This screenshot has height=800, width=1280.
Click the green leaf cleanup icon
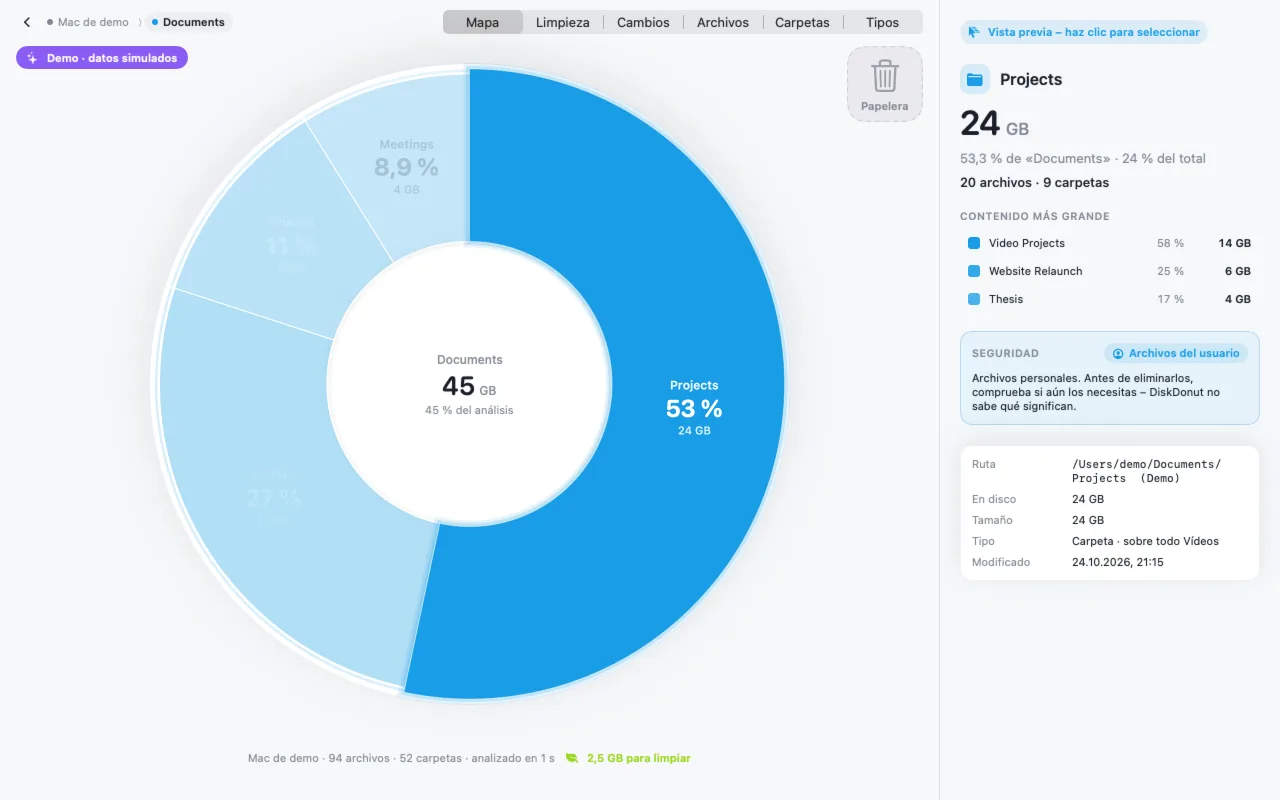coord(572,758)
